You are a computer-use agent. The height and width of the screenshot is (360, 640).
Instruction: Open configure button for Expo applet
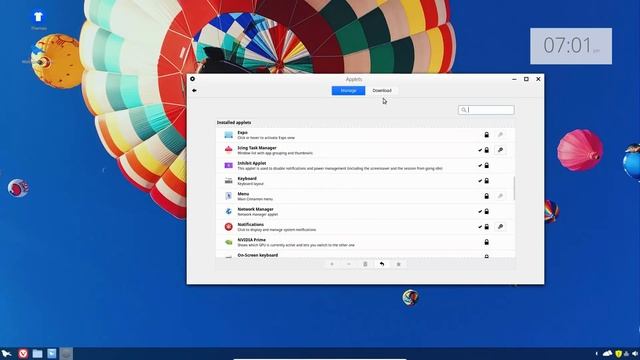pyautogui.click(x=500, y=135)
